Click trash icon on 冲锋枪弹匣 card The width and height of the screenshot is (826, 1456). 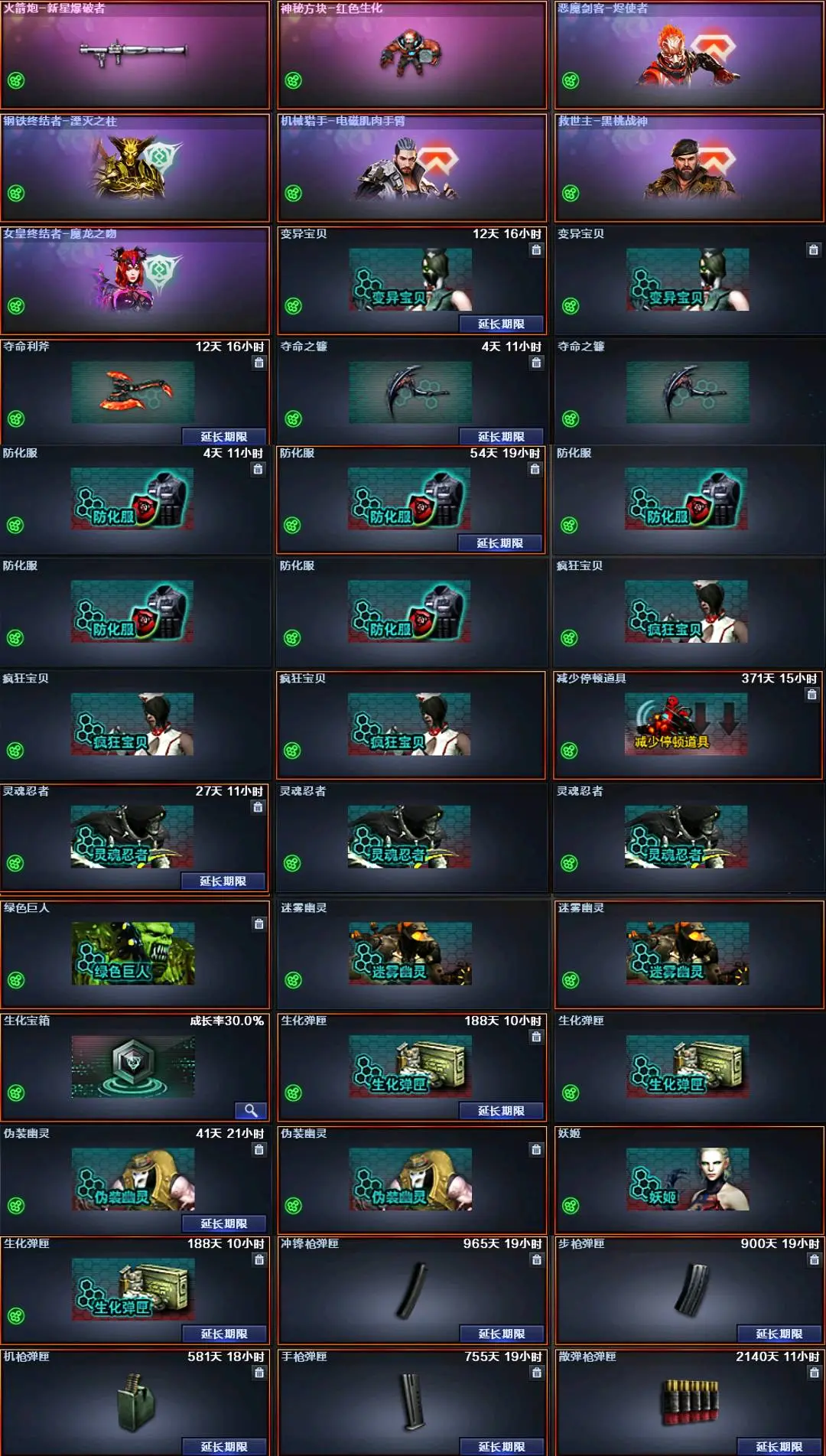[x=537, y=1259]
